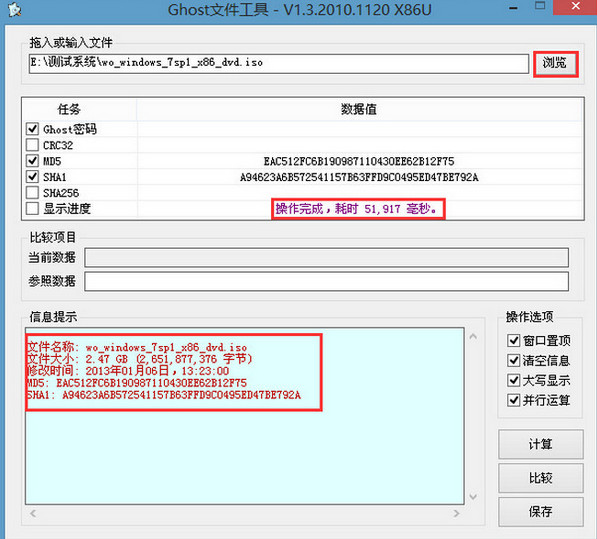
Task: Enable the CRC32 checkbox
Action: point(32,145)
